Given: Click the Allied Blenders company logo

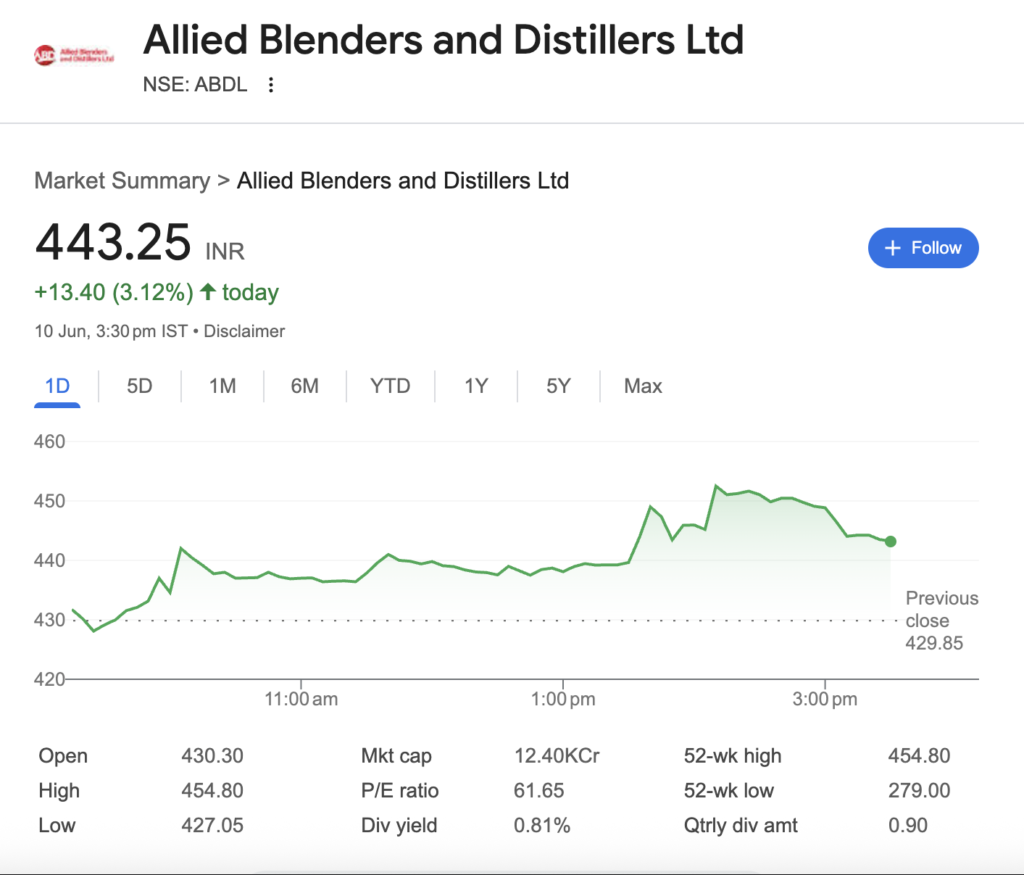Looking at the screenshot, I should [x=74, y=56].
